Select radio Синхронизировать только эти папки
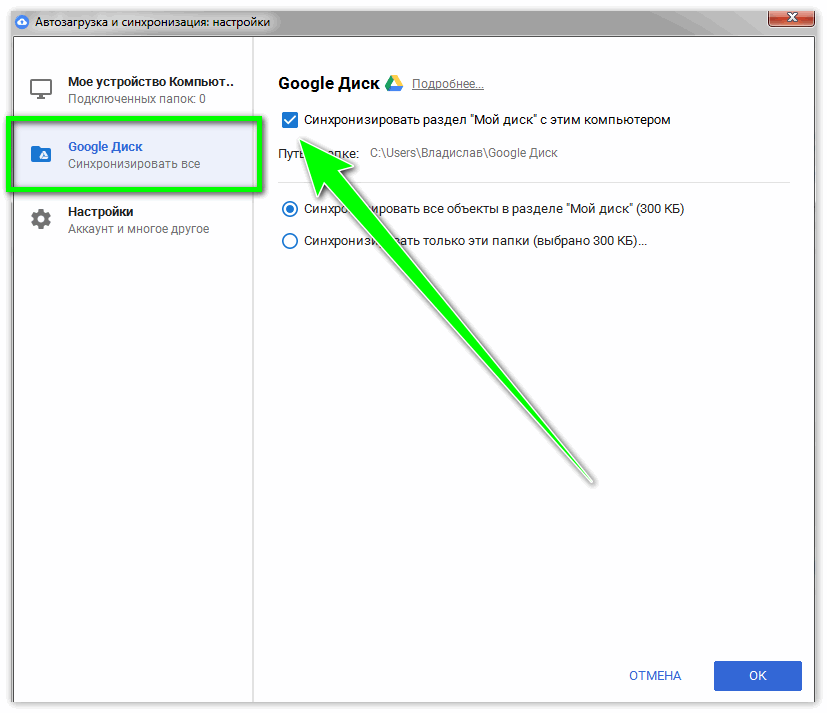 (290, 241)
